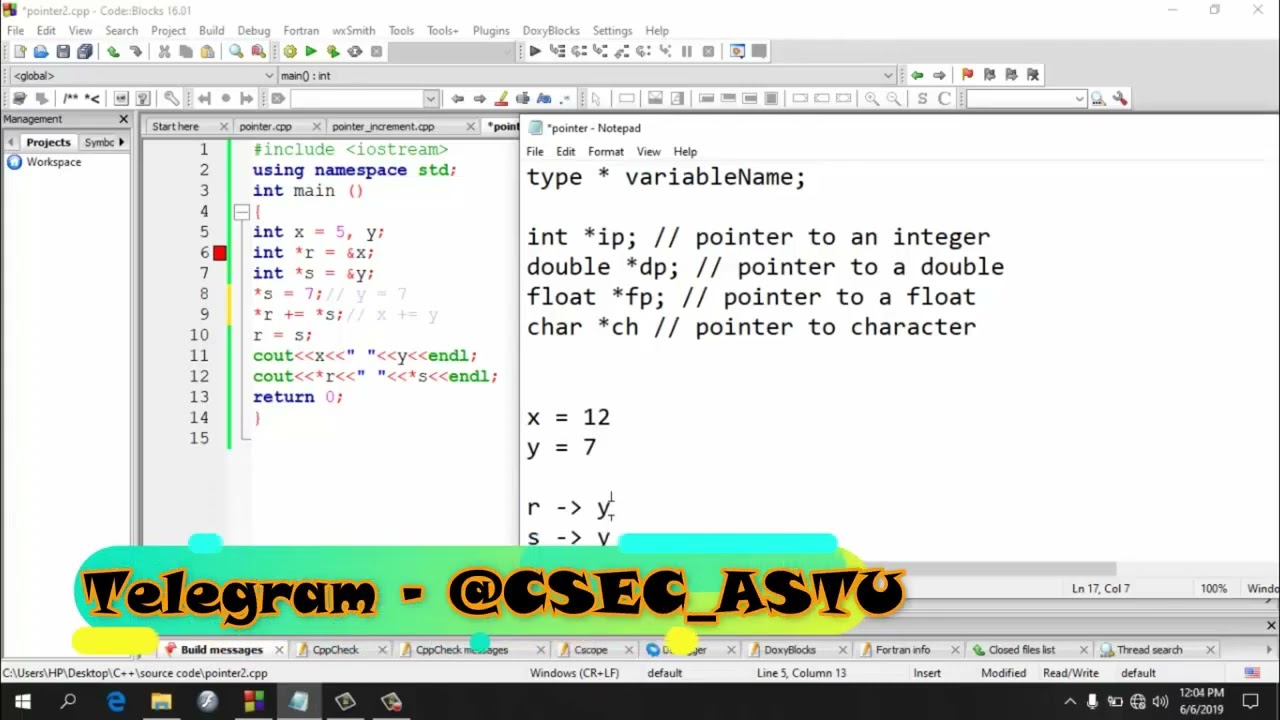Click the Save all files icon
Image resolution: width=1280 pixels, height=720 pixels.
(85, 52)
